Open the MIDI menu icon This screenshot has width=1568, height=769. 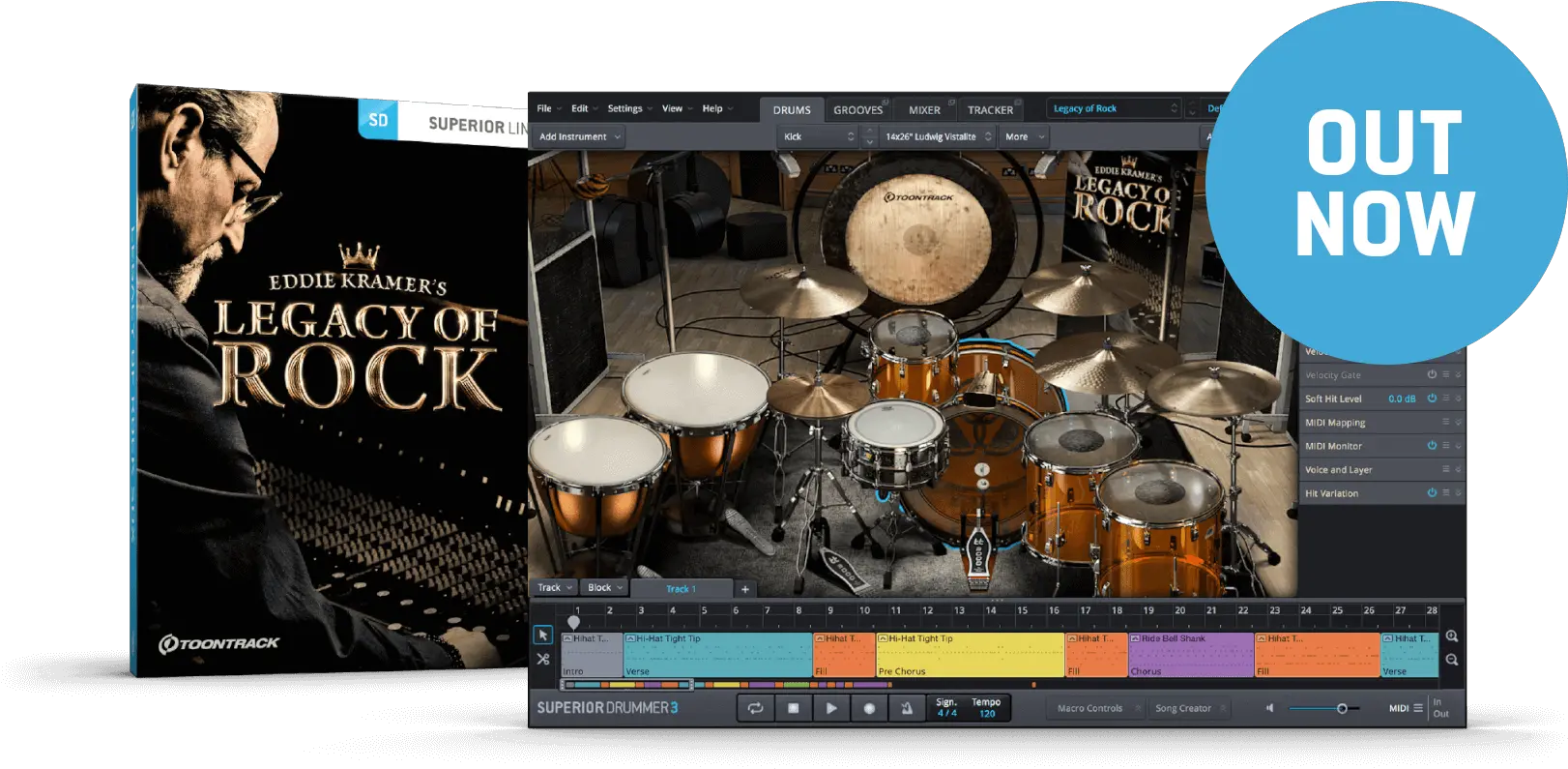click(1418, 708)
